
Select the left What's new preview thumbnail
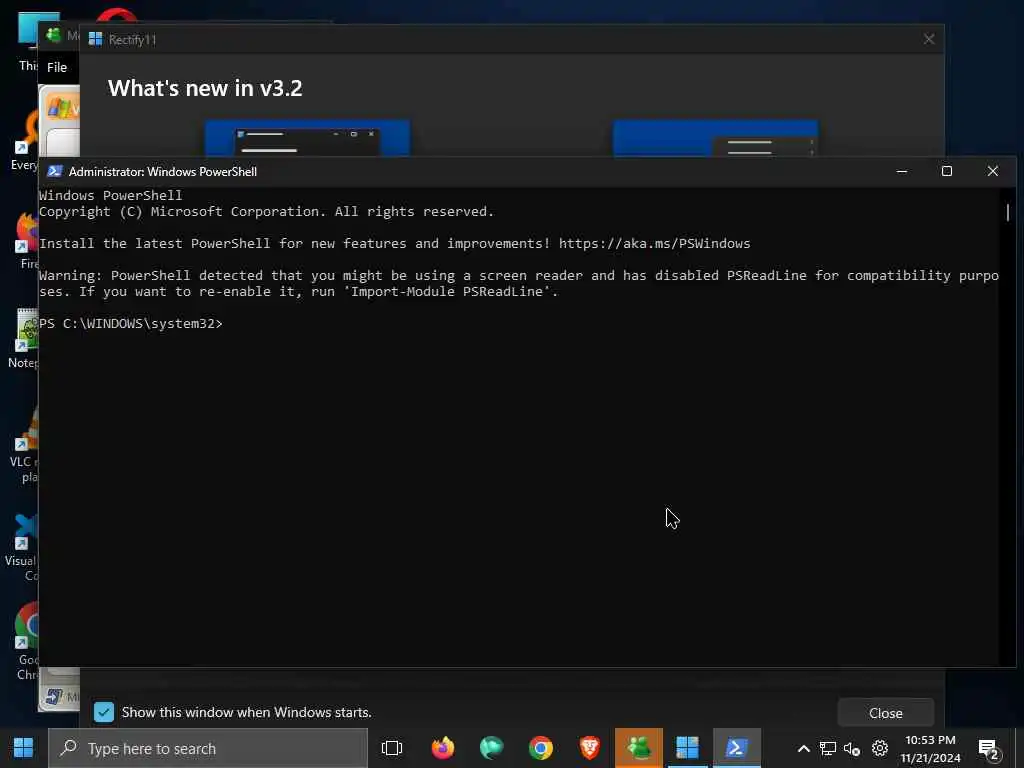click(x=307, y=138)
